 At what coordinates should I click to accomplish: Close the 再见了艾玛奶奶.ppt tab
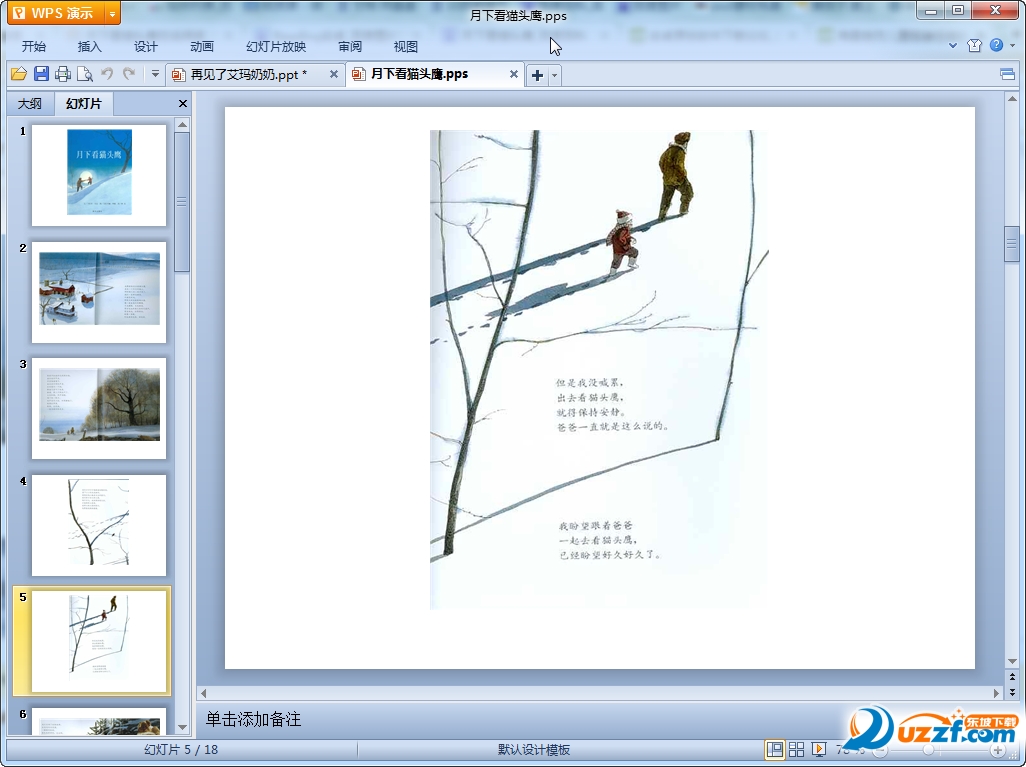334,74
